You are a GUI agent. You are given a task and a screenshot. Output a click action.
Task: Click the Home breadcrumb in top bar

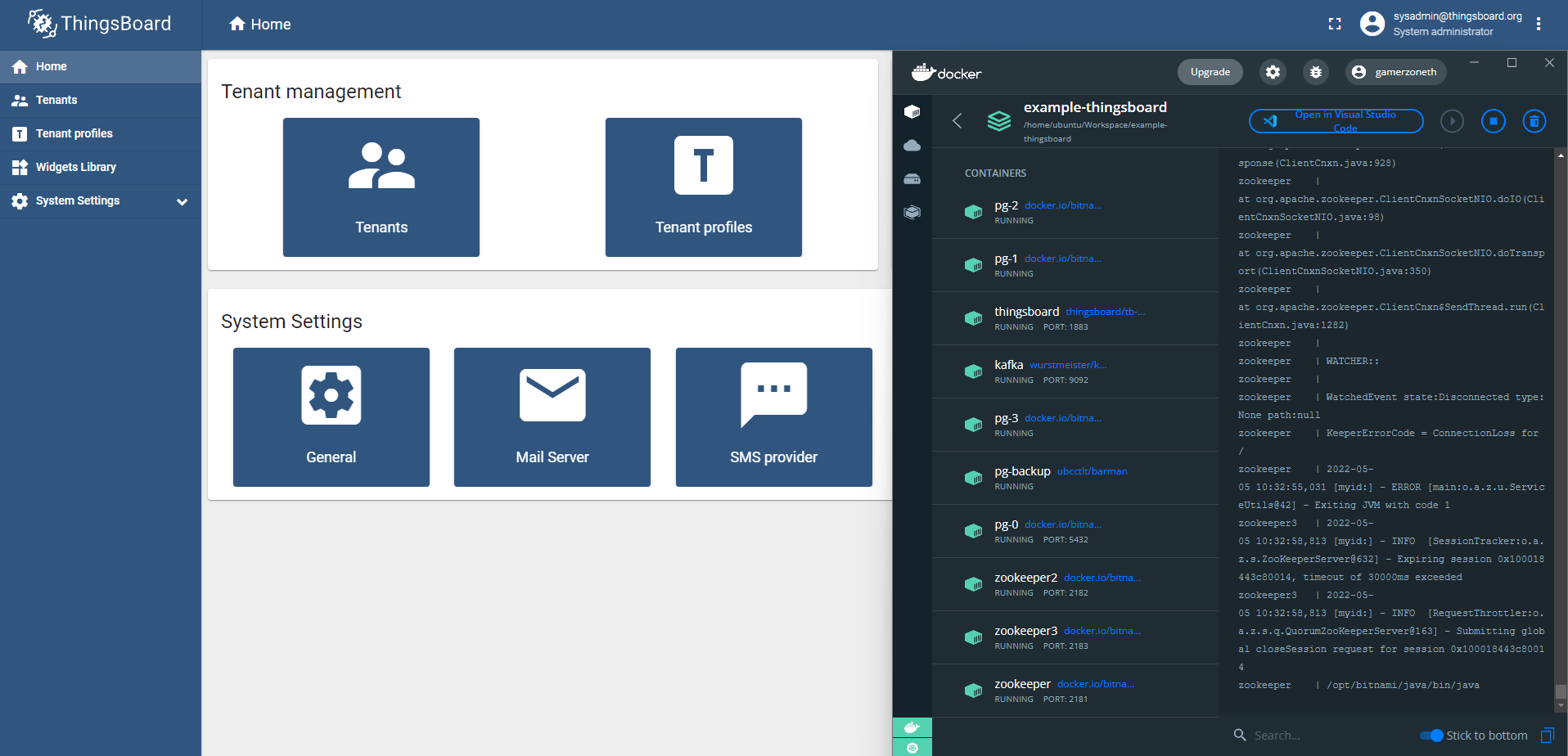click(260, 25)
